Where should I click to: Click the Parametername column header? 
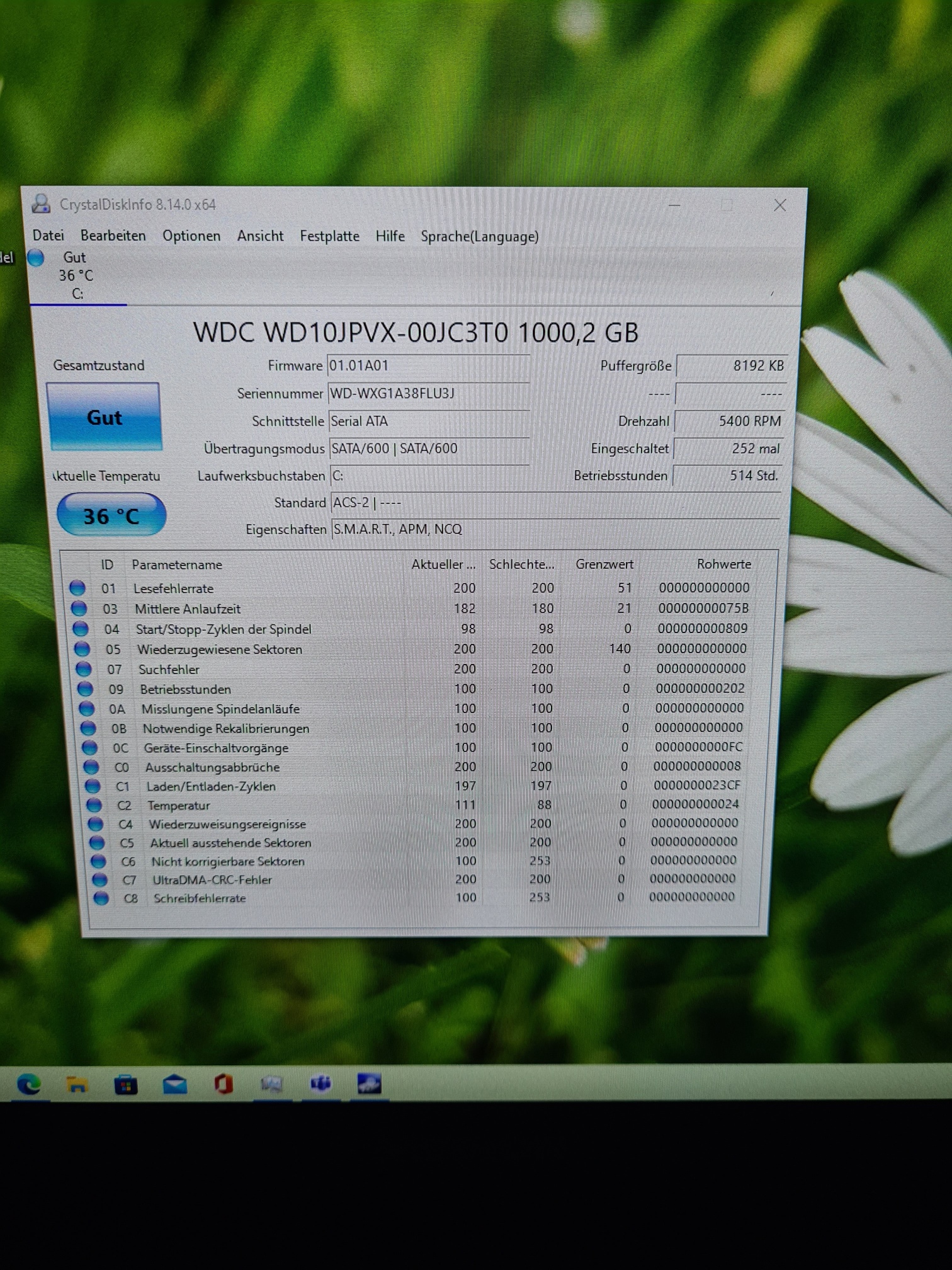click(x=177, y=564)
